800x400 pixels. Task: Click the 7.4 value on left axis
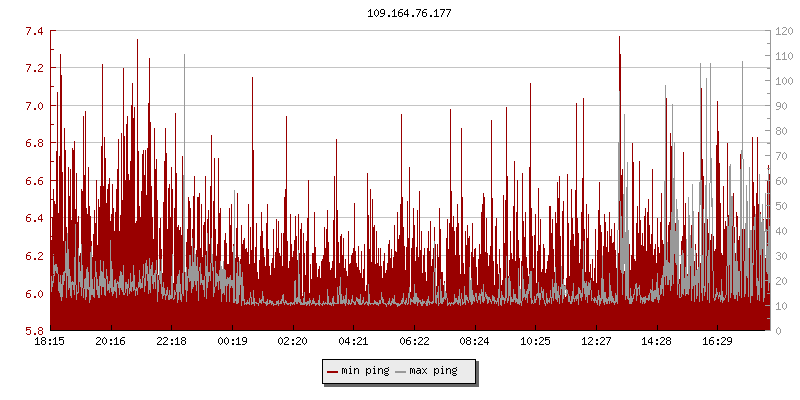pyautogui.click(x=34, y=31)
